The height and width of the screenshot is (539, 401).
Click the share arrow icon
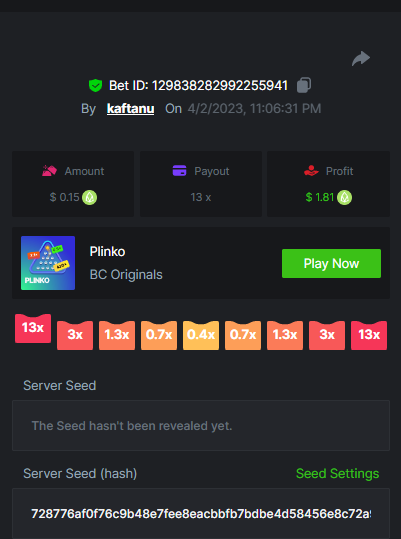tap(361, 58)
